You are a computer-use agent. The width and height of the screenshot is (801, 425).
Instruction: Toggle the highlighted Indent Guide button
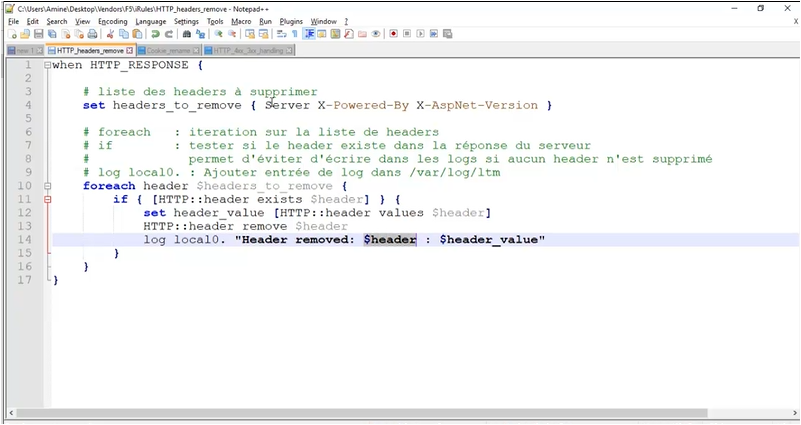(310, 33)
